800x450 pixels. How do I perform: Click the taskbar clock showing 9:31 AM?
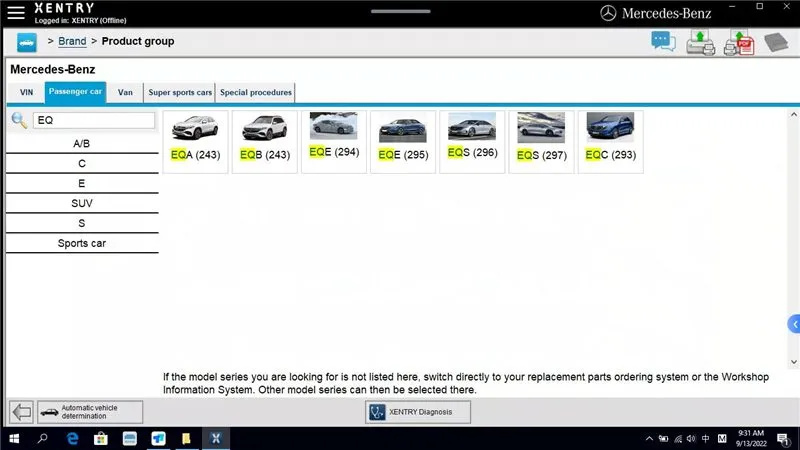tap(751, 438)
